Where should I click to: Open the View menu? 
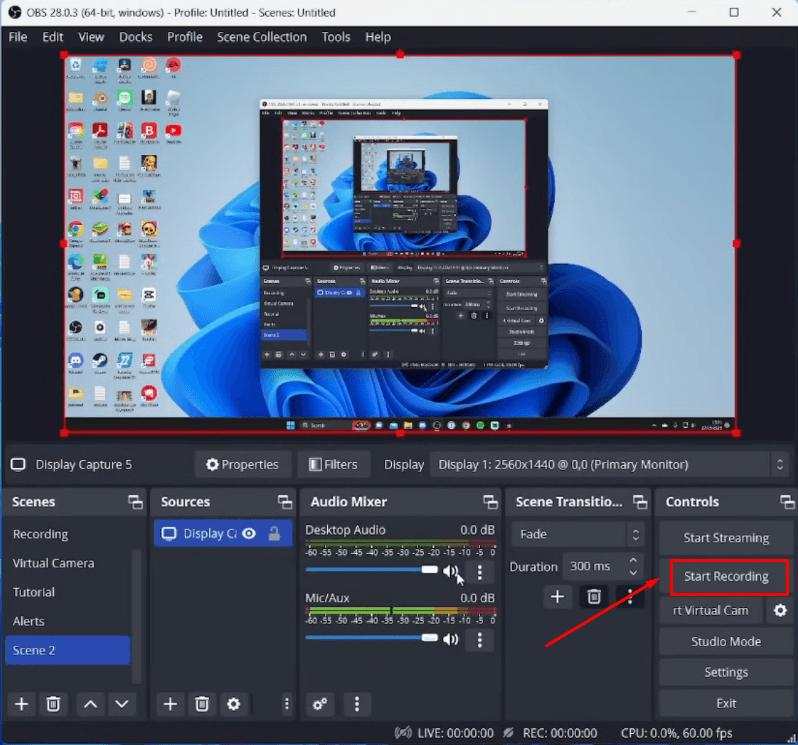tap(91, 37)
